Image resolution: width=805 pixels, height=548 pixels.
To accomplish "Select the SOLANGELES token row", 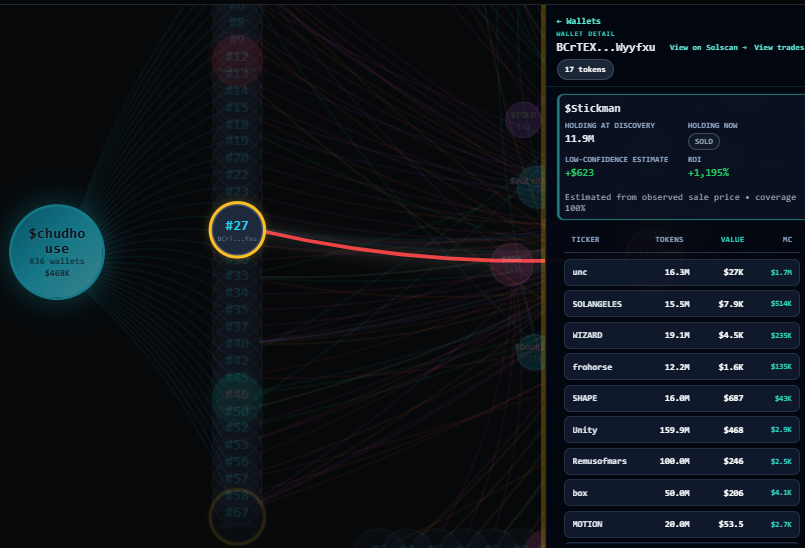I will click(x=682, y=304).
